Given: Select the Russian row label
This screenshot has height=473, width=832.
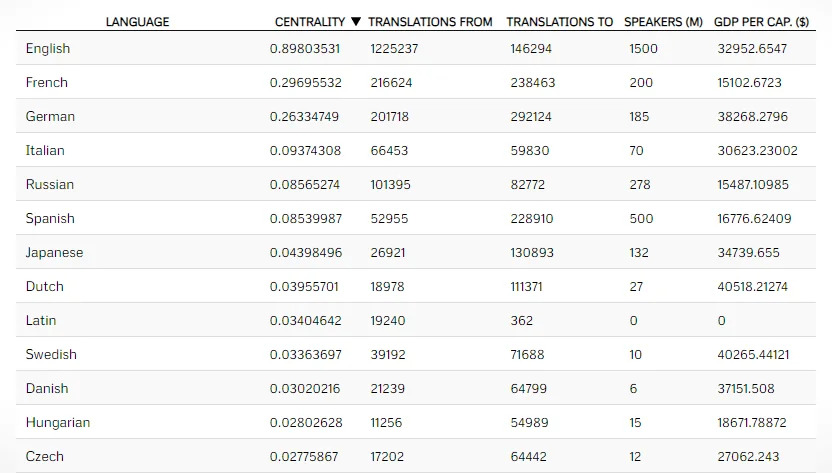Looking at the screenshot, I should pos(49,185).
